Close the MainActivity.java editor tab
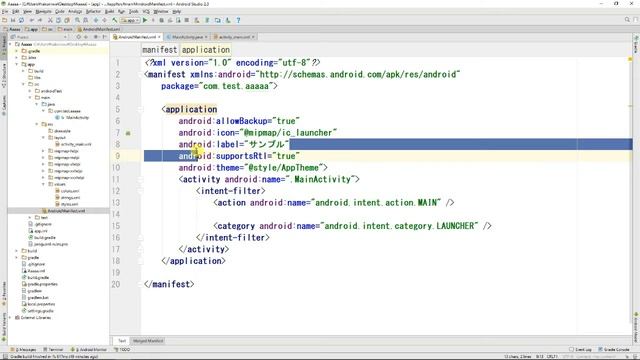This screenshot has width=640, height=360. pyautogui.click(x=206, y=37)
